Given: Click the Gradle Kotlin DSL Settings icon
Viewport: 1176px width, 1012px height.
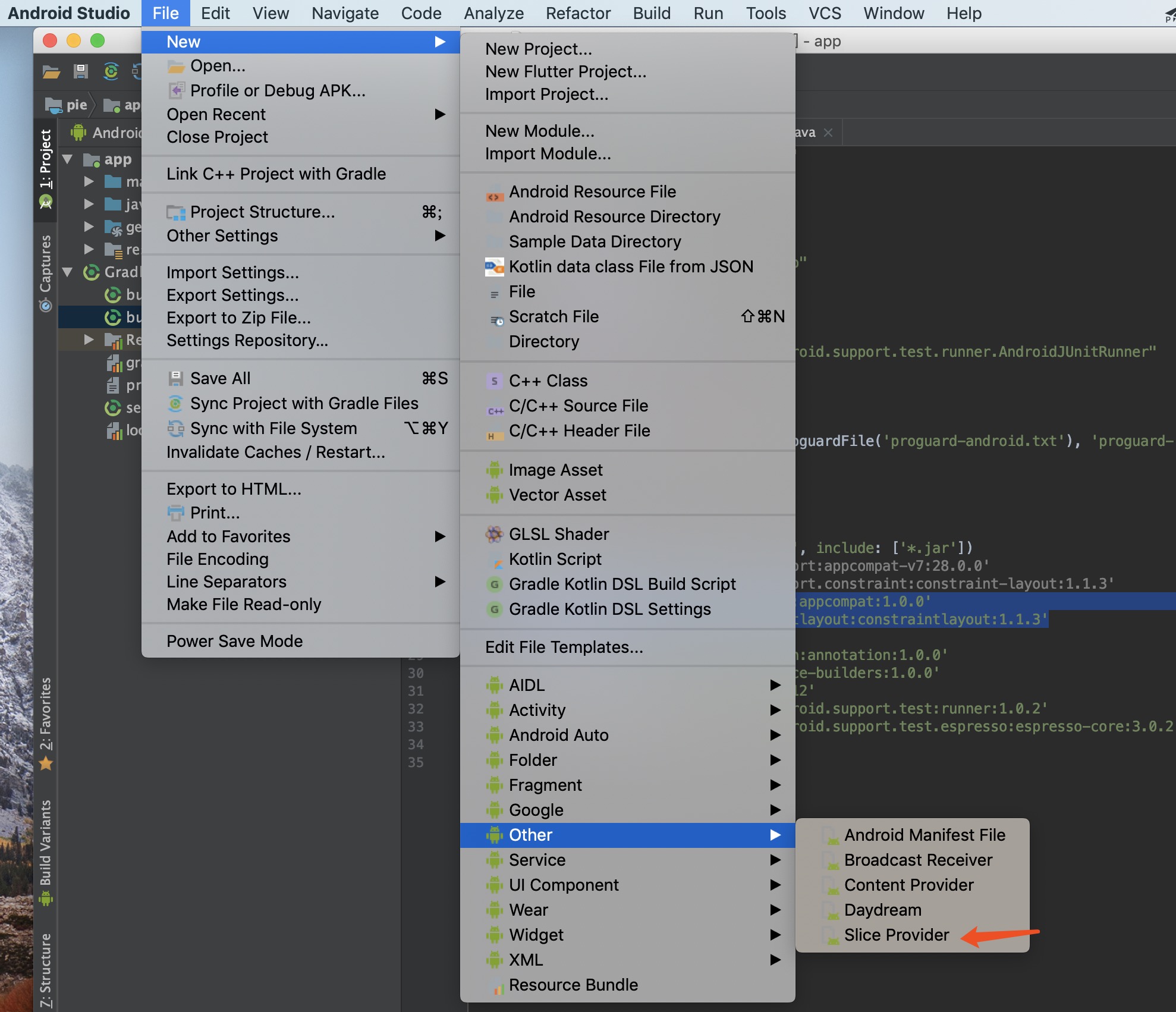Looking at the screenshot, I should coord(494,609).
